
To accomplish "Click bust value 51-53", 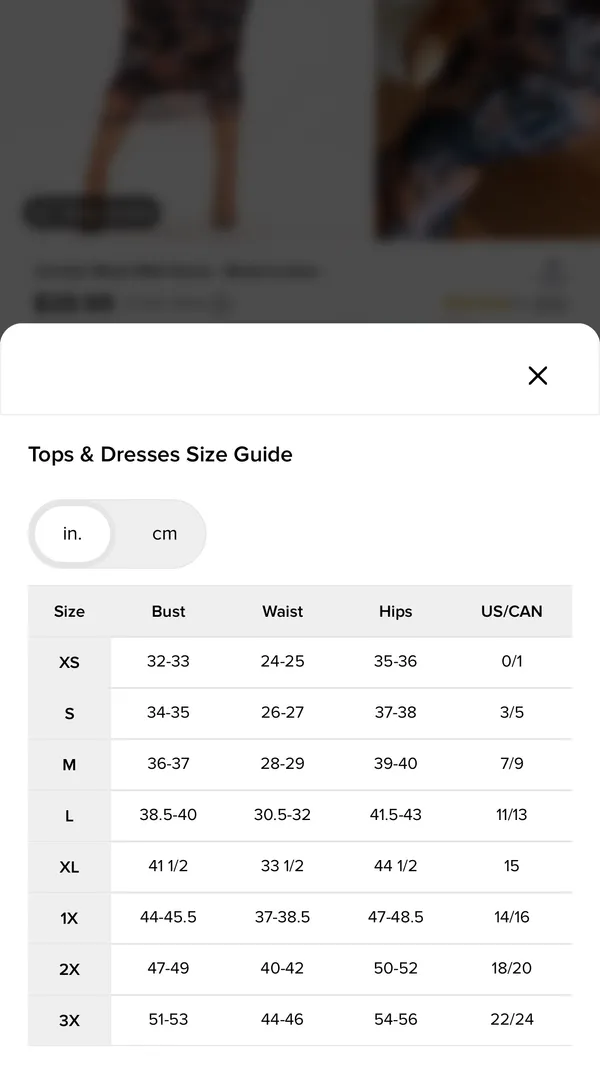I will [168, 1019].
